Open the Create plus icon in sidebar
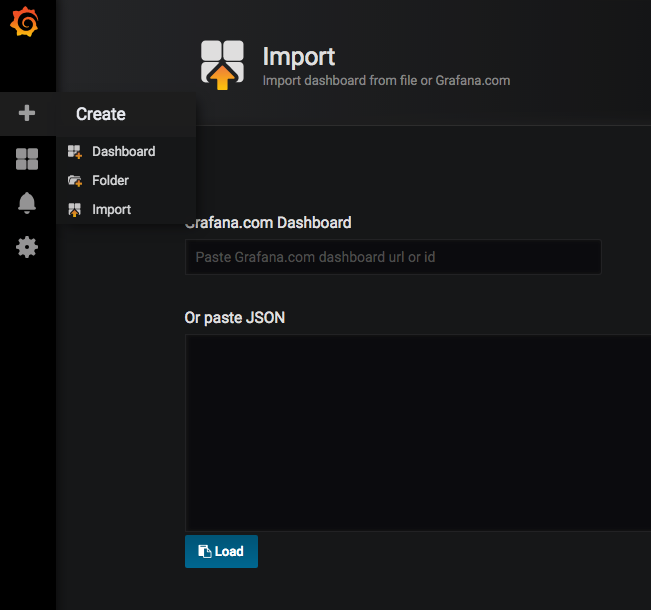Screen dimensions: 651x610 coord(27,113)
